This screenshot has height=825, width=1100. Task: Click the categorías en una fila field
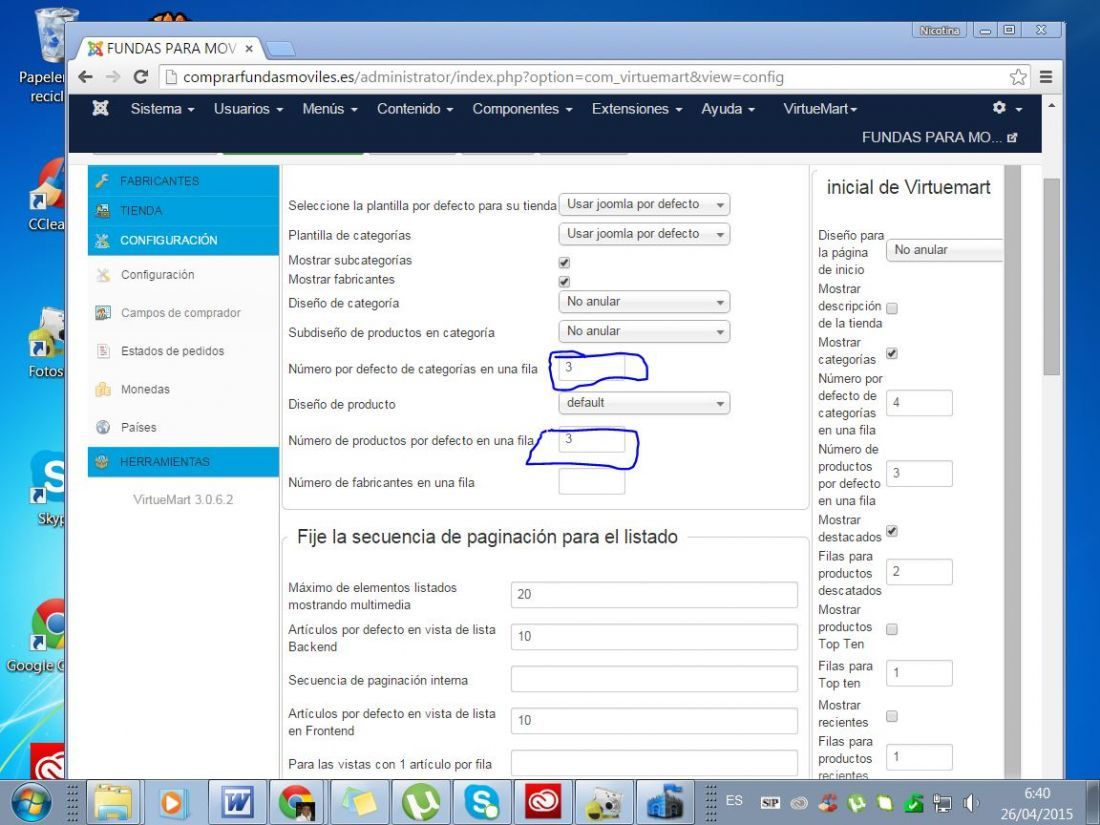[591, 368]
